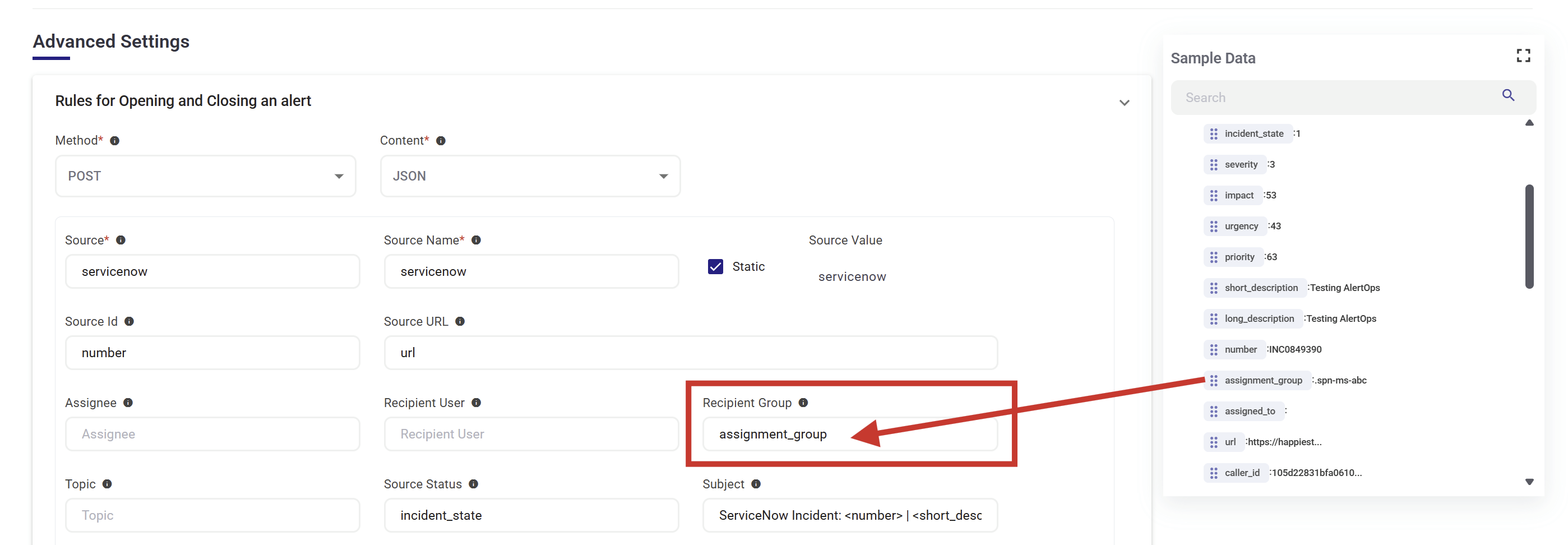
Task: Click info icon next to Source Status
Action: 474,484
